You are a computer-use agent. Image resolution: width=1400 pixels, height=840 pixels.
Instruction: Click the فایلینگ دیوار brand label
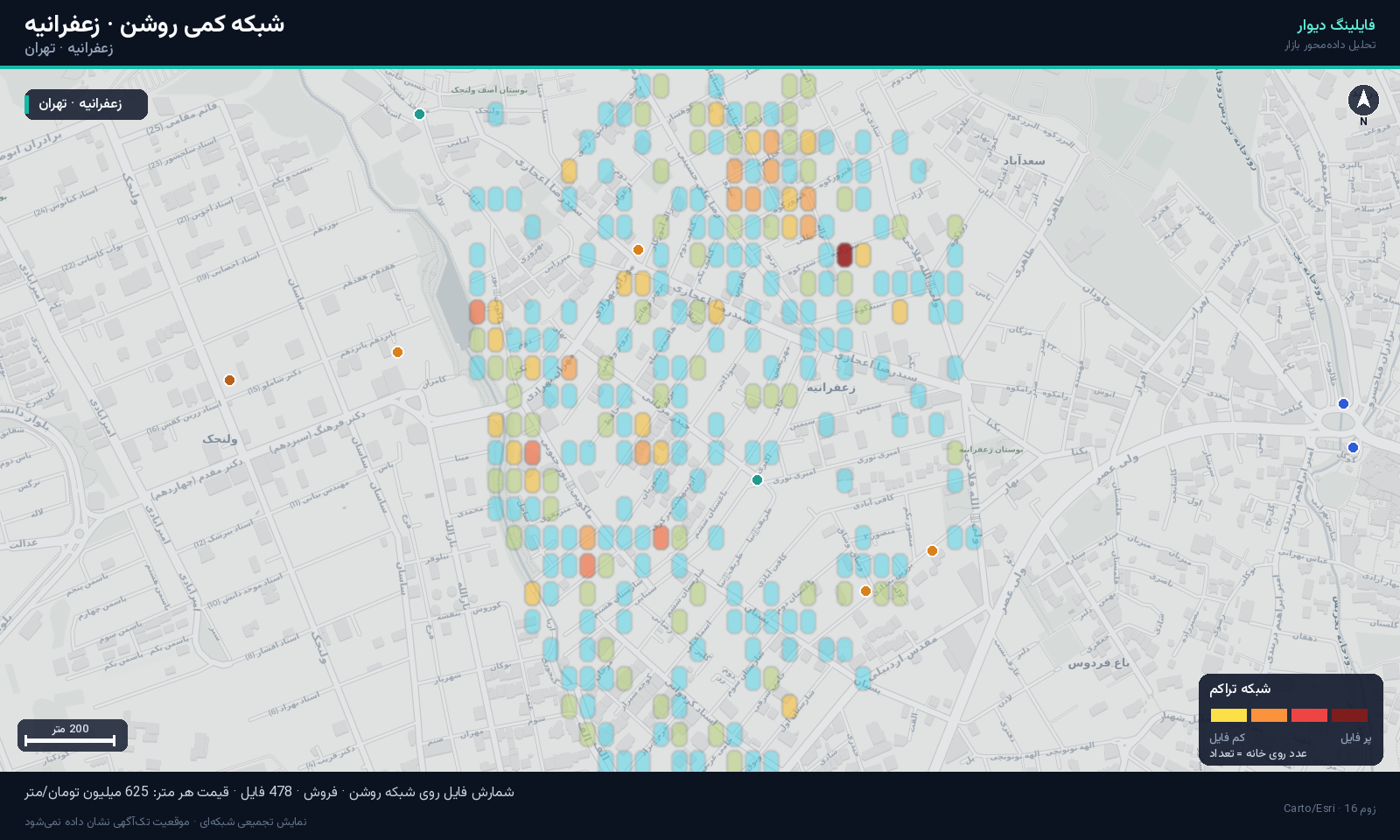click(x=1336, y=24)
